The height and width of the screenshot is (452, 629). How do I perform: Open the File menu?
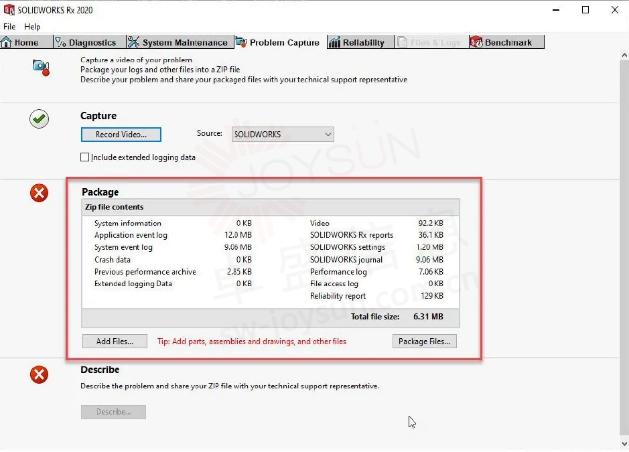point(9,26)
